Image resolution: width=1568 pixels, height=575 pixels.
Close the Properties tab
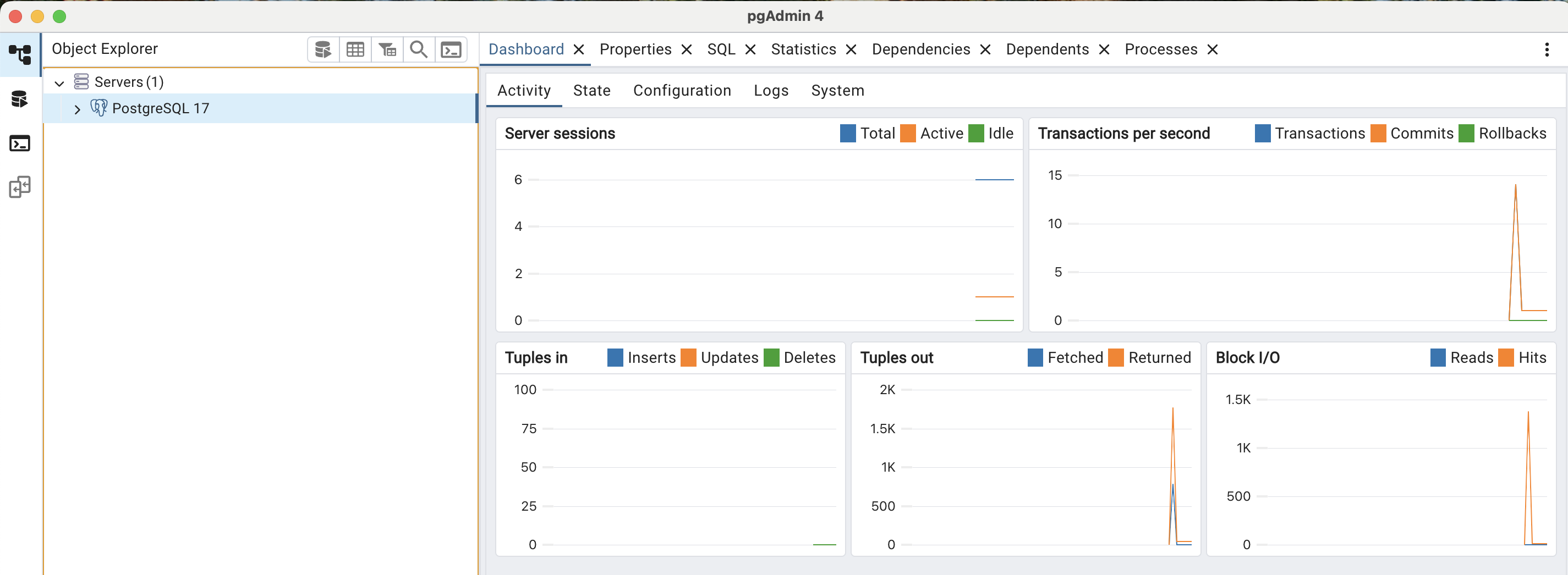tap(687, 50)
